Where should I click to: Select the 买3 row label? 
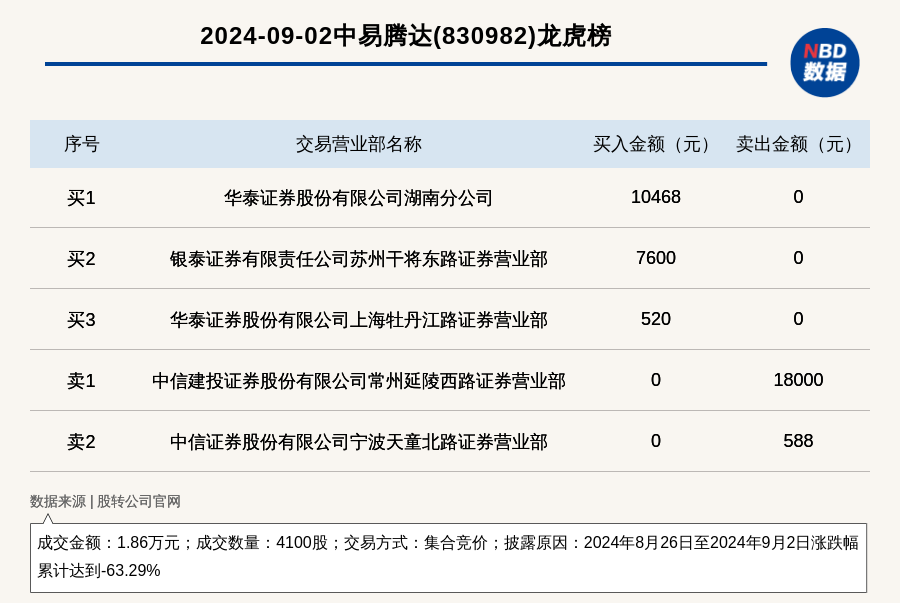coord(82,320)
